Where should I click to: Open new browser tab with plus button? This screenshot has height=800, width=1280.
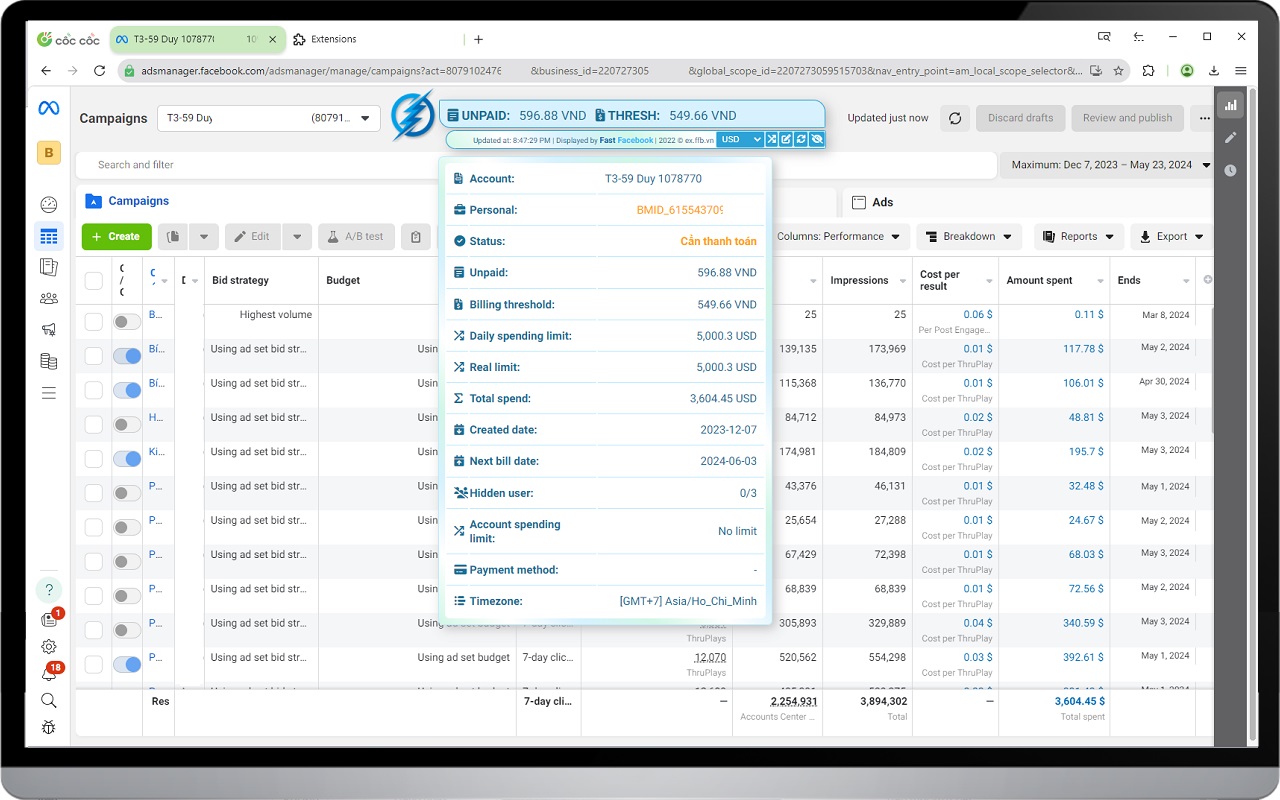pyautogui.click(x=479, y=39)
